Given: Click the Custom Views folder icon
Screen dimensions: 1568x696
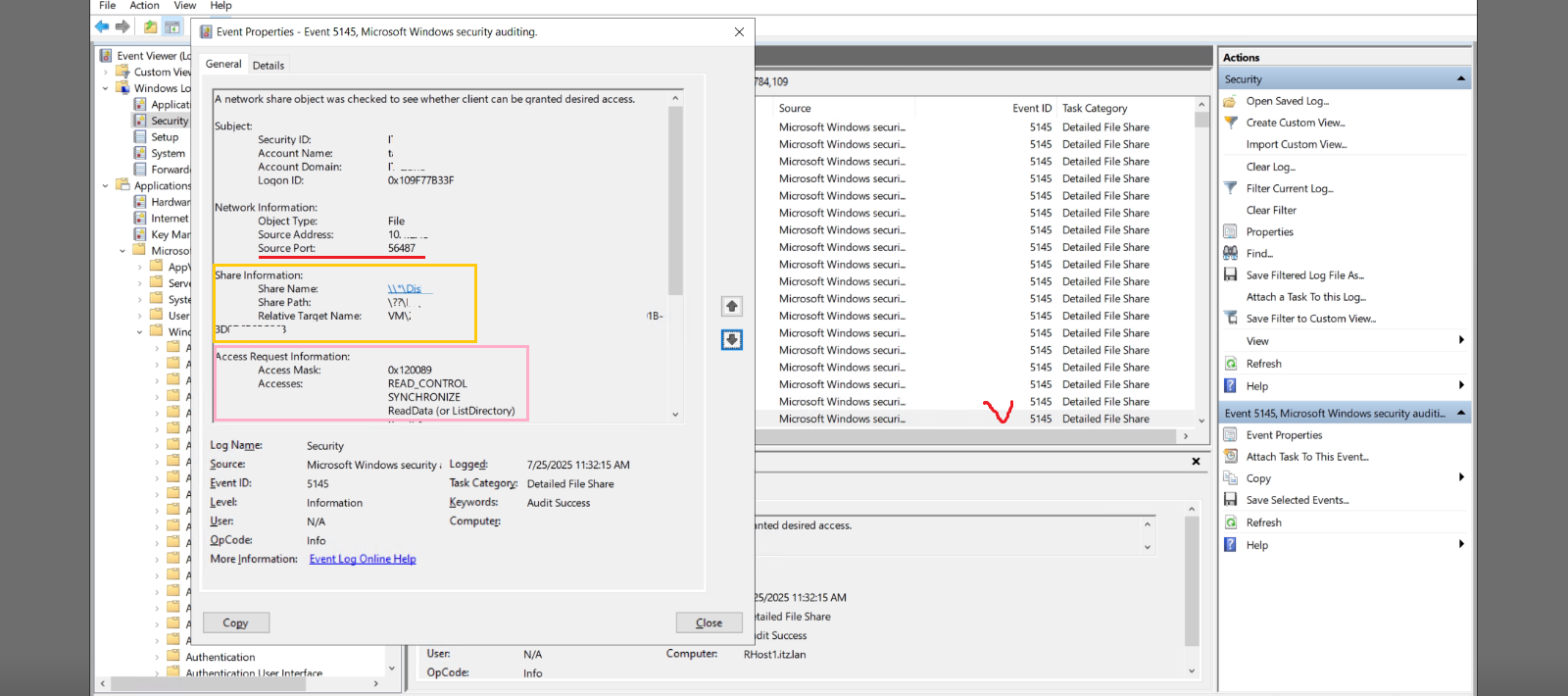Looking at the screenshot, I should [x=122, y=72].
